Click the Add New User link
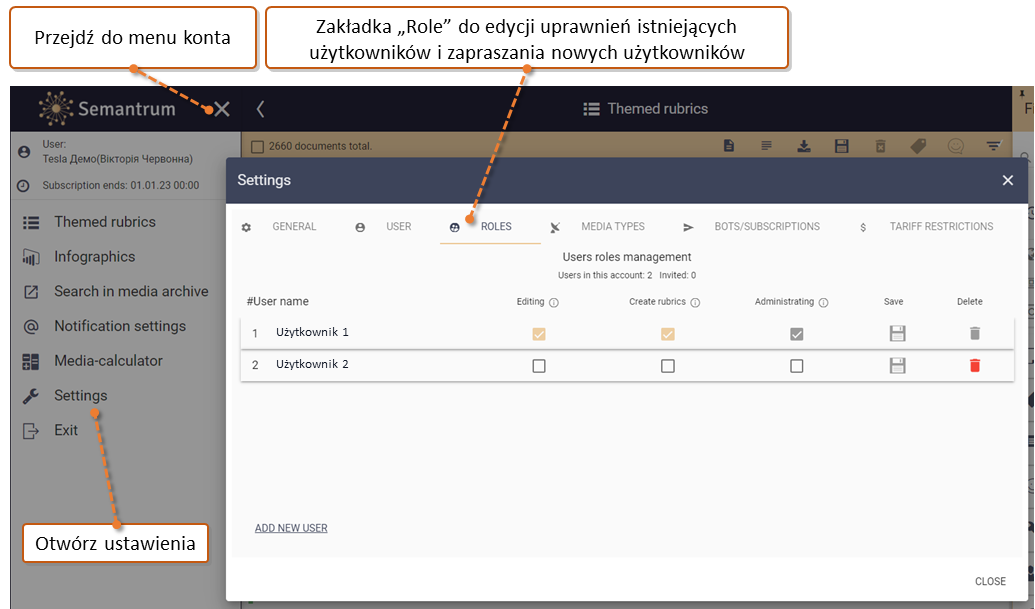 coord(291,528)
